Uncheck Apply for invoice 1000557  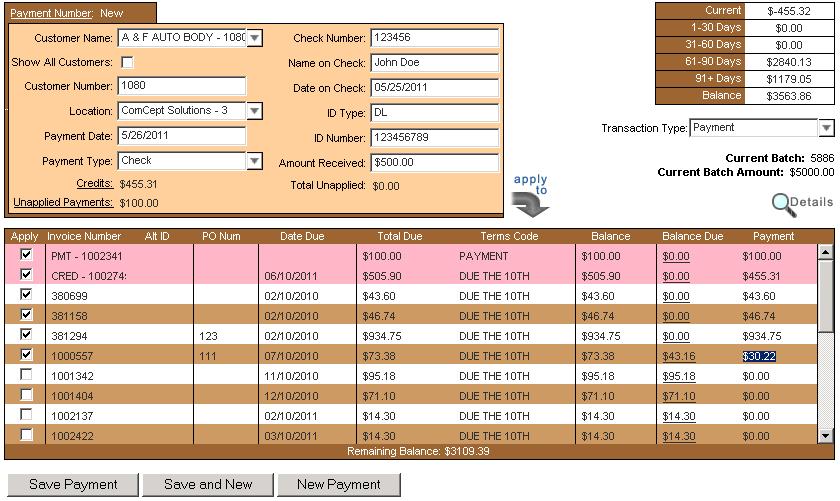(x=26, y=355)
